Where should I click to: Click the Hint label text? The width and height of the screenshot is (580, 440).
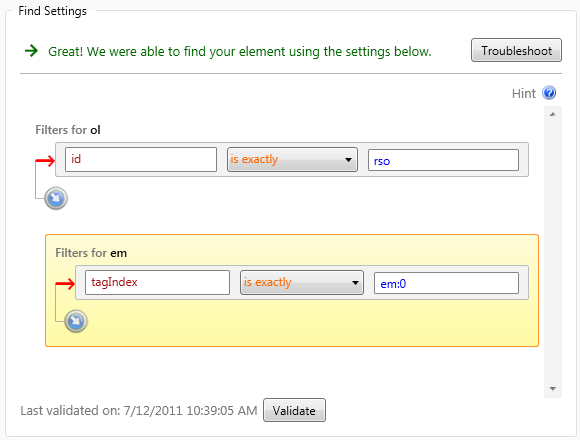tap(523, 94)
